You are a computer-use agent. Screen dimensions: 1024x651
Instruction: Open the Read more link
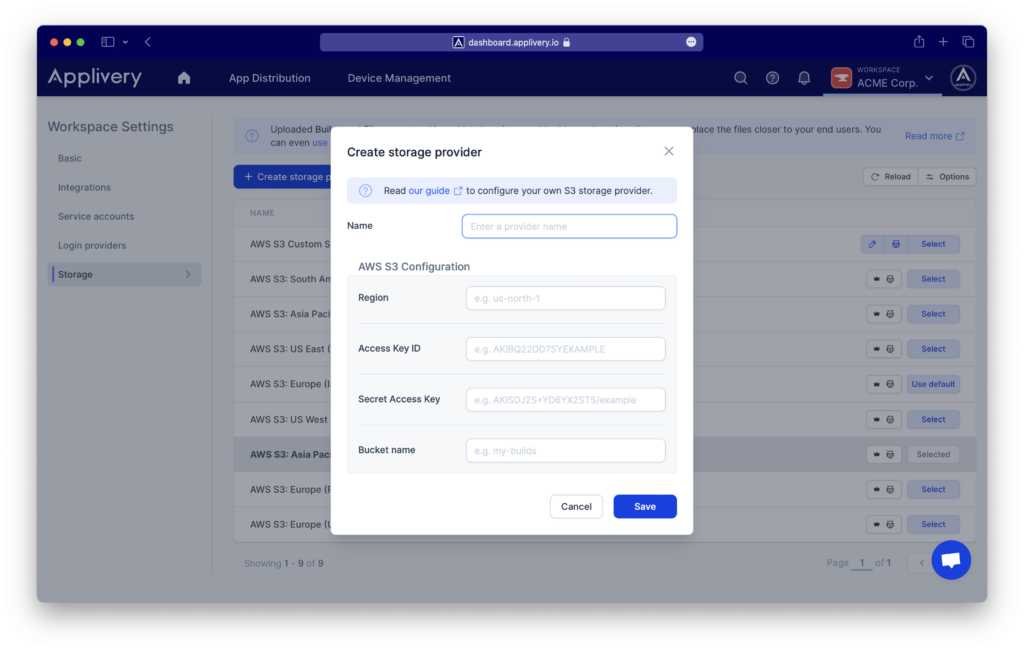[x=928, y=136]
